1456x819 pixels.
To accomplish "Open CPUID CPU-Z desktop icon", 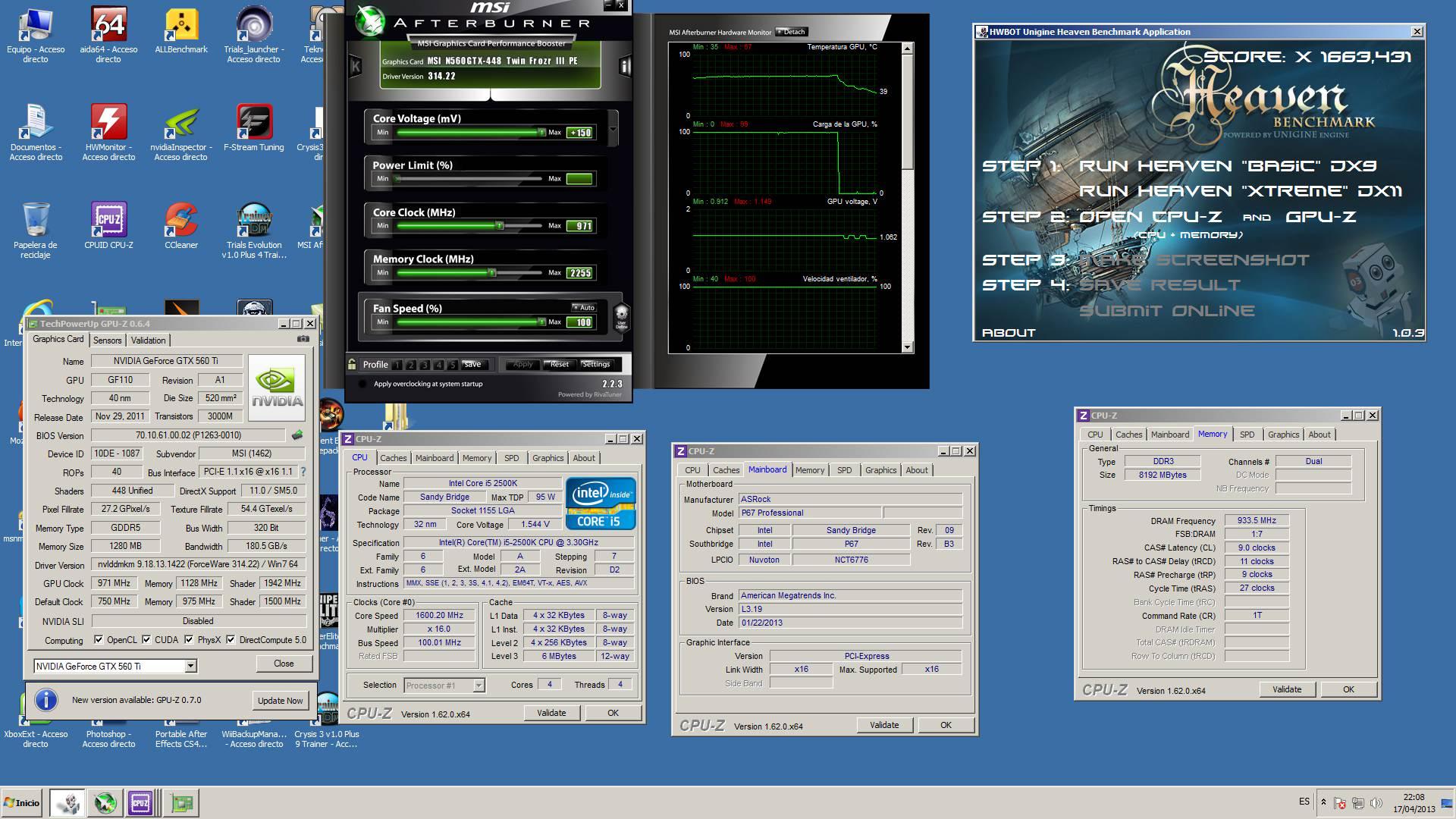I will pos(108,226).
